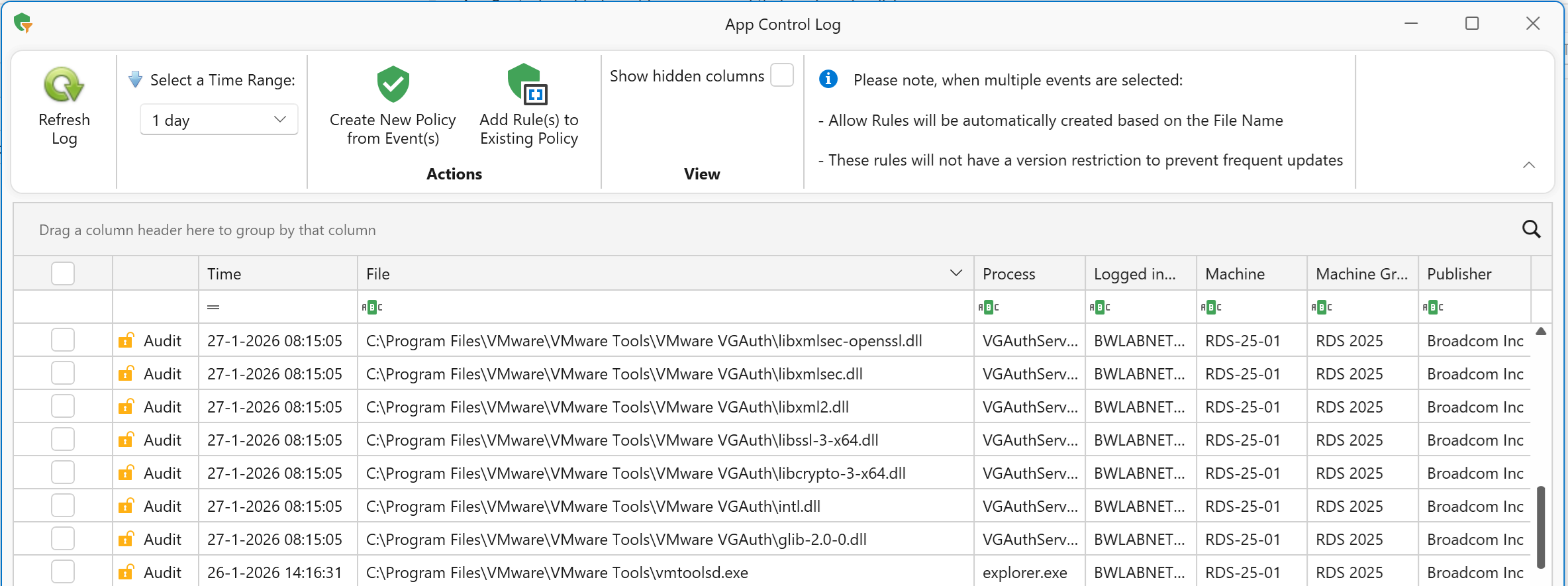Check the vmtoolsd.exe event row checkbox
Image resolution: width=1568 pixels, height=586 pixels.
click(x=63, y=572)
